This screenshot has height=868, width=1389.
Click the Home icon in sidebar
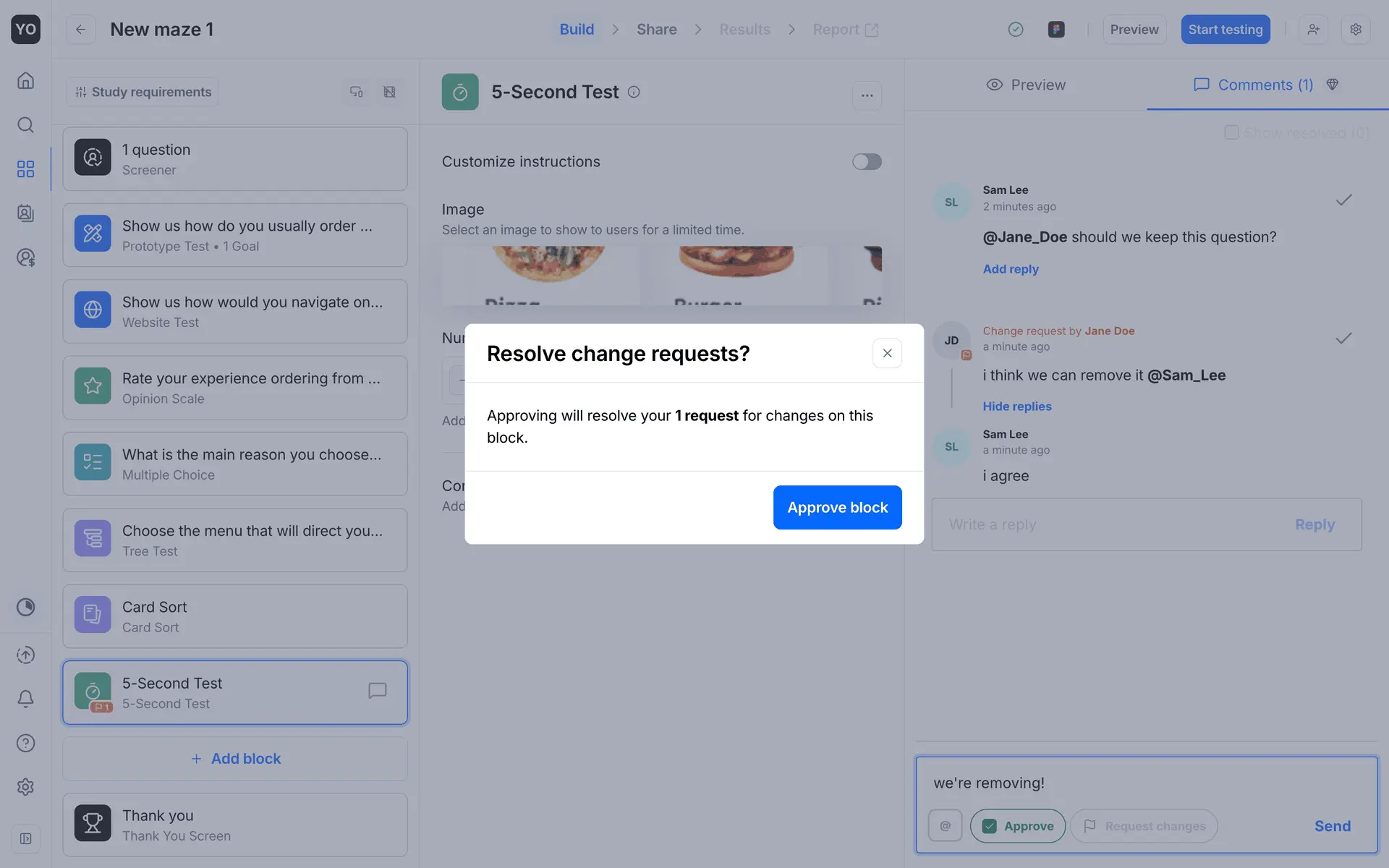25,80
